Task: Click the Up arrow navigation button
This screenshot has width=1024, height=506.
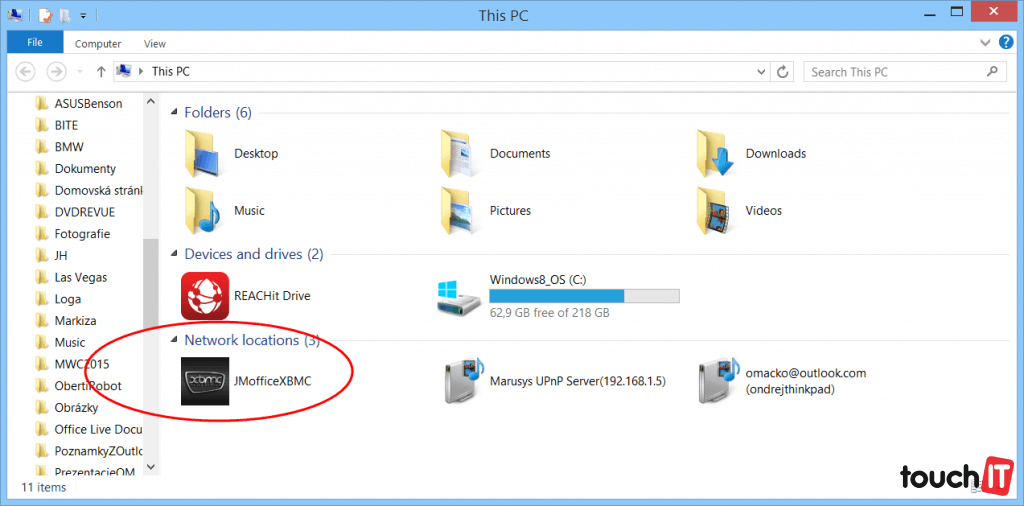Action: point(101,72)
